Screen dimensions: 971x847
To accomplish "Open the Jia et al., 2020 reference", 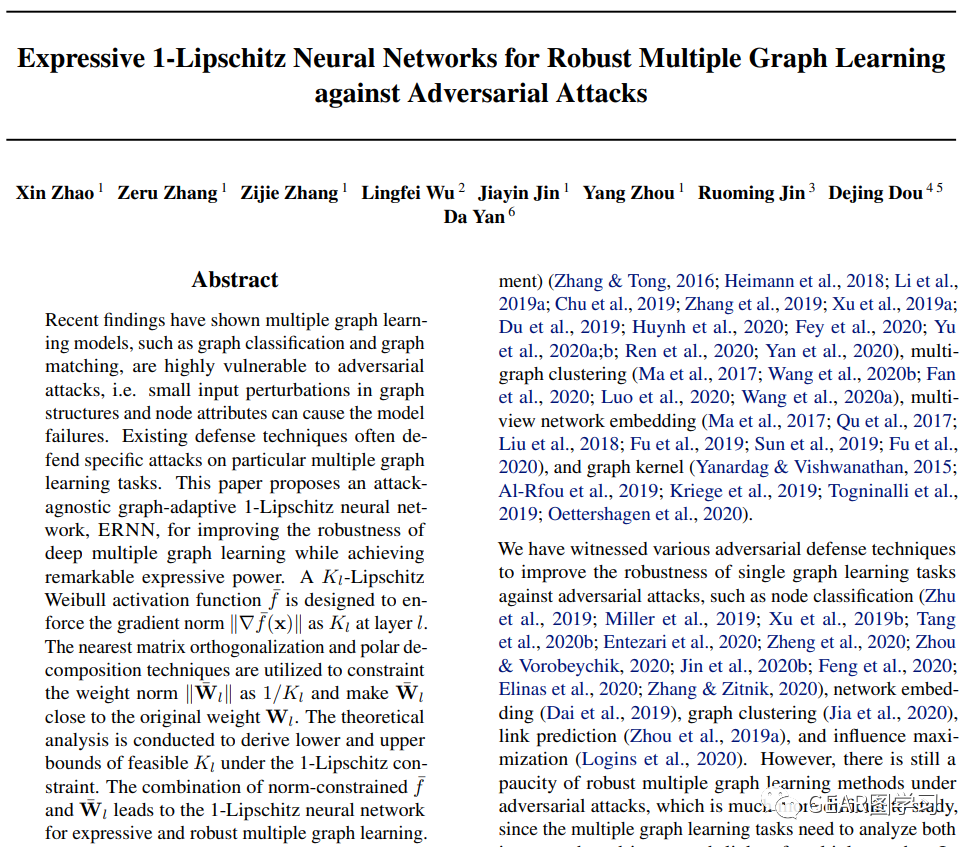I will (888, 713).
